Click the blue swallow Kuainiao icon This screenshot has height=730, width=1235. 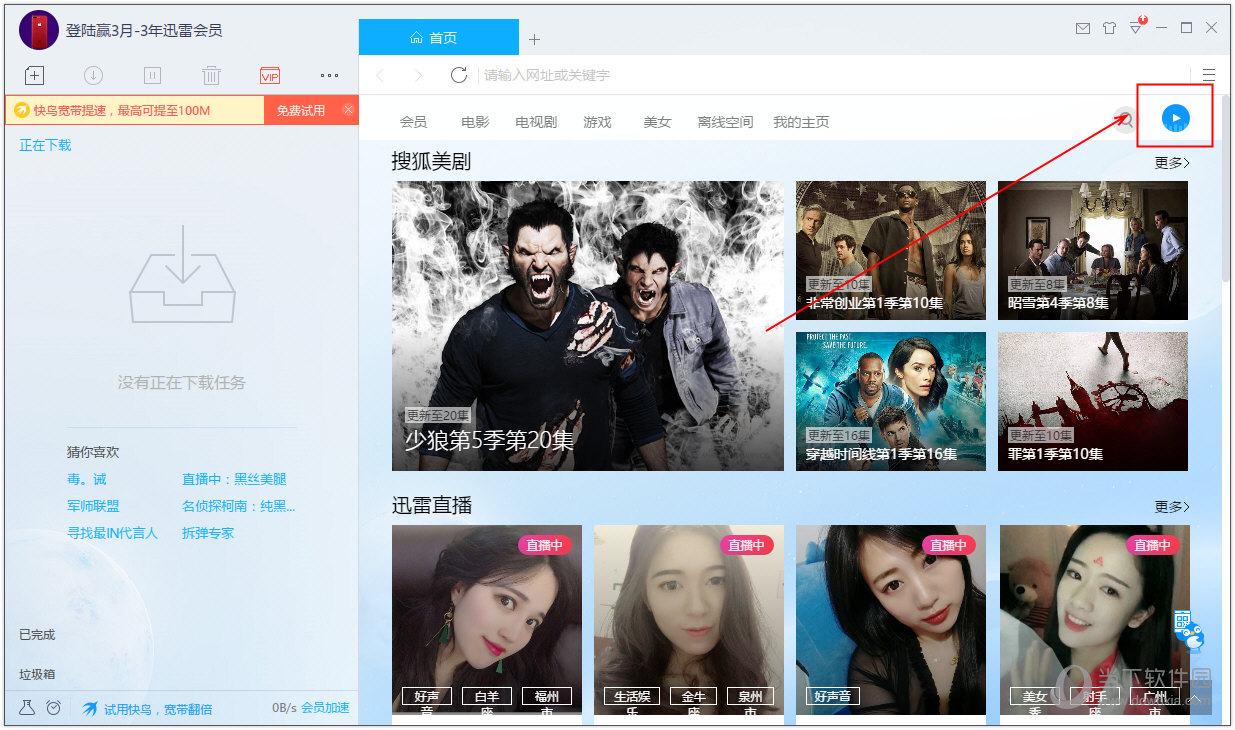pyautogui.click(x=90, y=708)
